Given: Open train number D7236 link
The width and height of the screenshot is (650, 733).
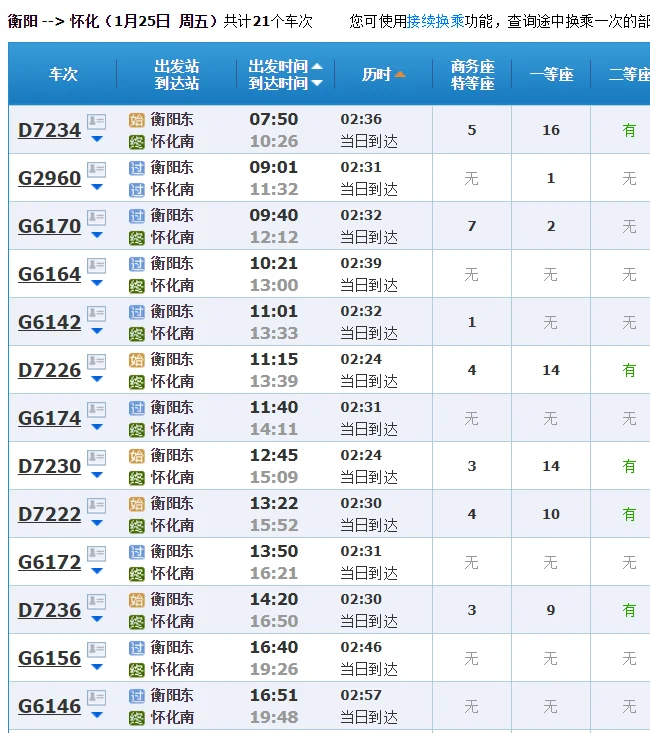Looking at the screenshot, I should tap(49, 610).
